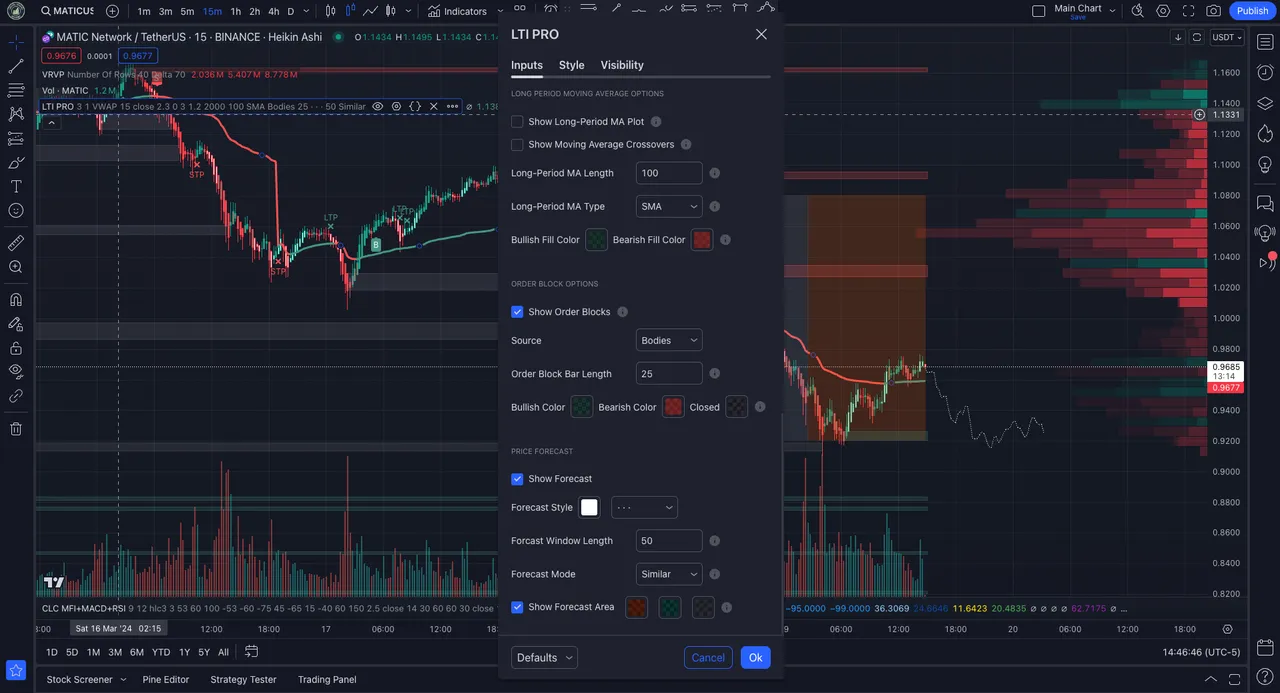The width and height of the screenshot is (1280, 693).
Task: Uncheck Show Order Blocks
Action: point(517,311)
